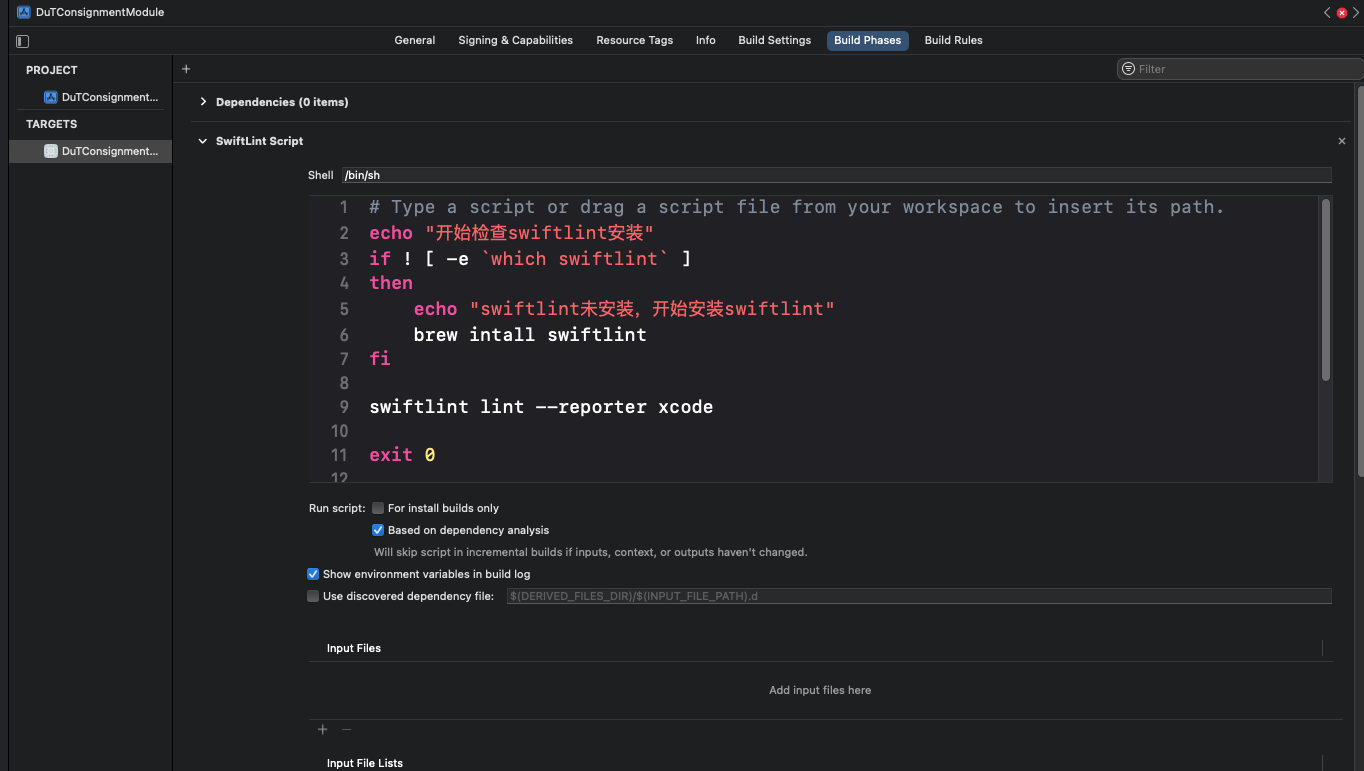Click the main editor vertical scrollbar
This screenshot has width=1364, height=771.
pyautogui.click(x=1360, y=280)
